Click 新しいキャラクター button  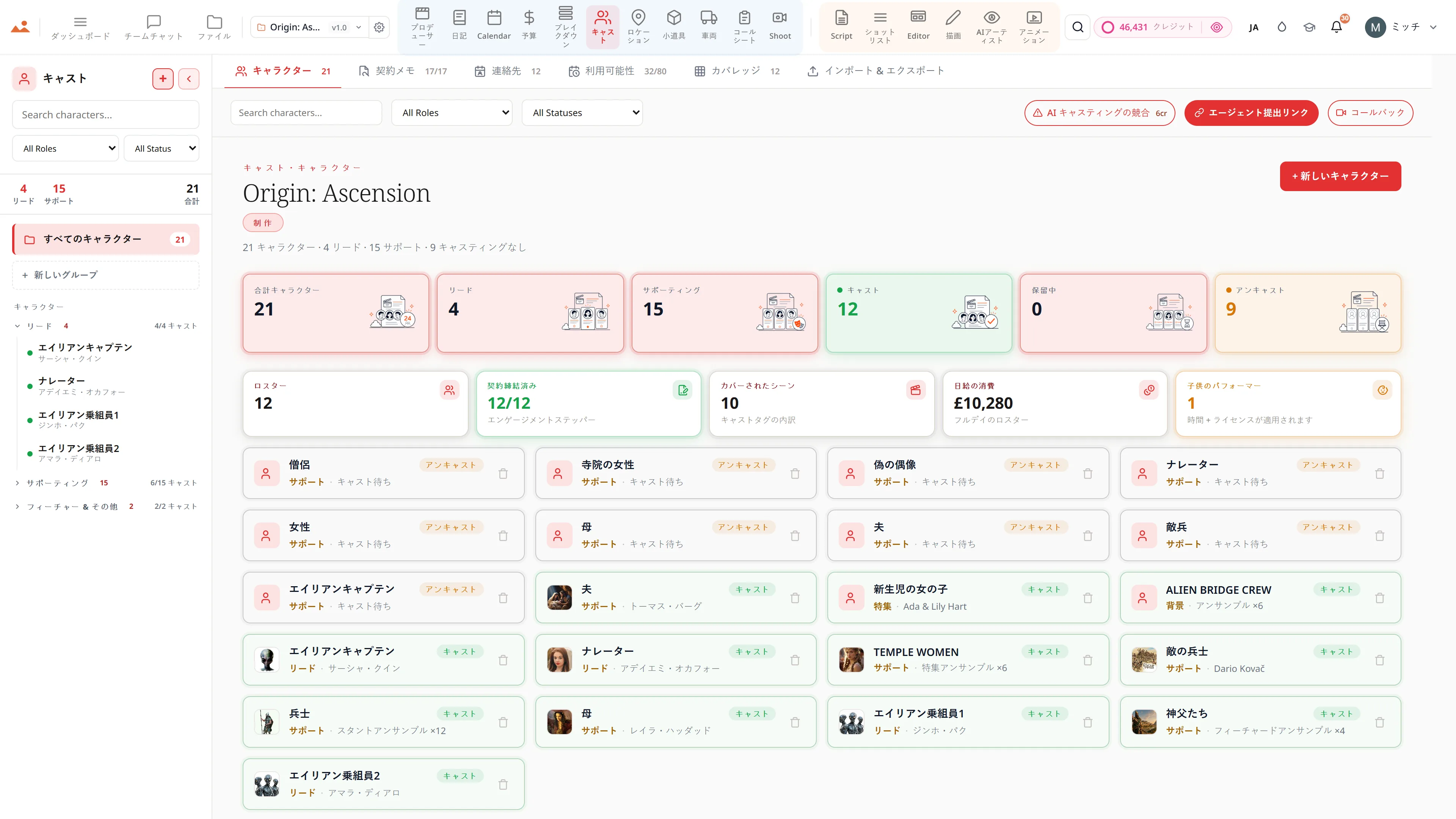tap(1340, 176)
